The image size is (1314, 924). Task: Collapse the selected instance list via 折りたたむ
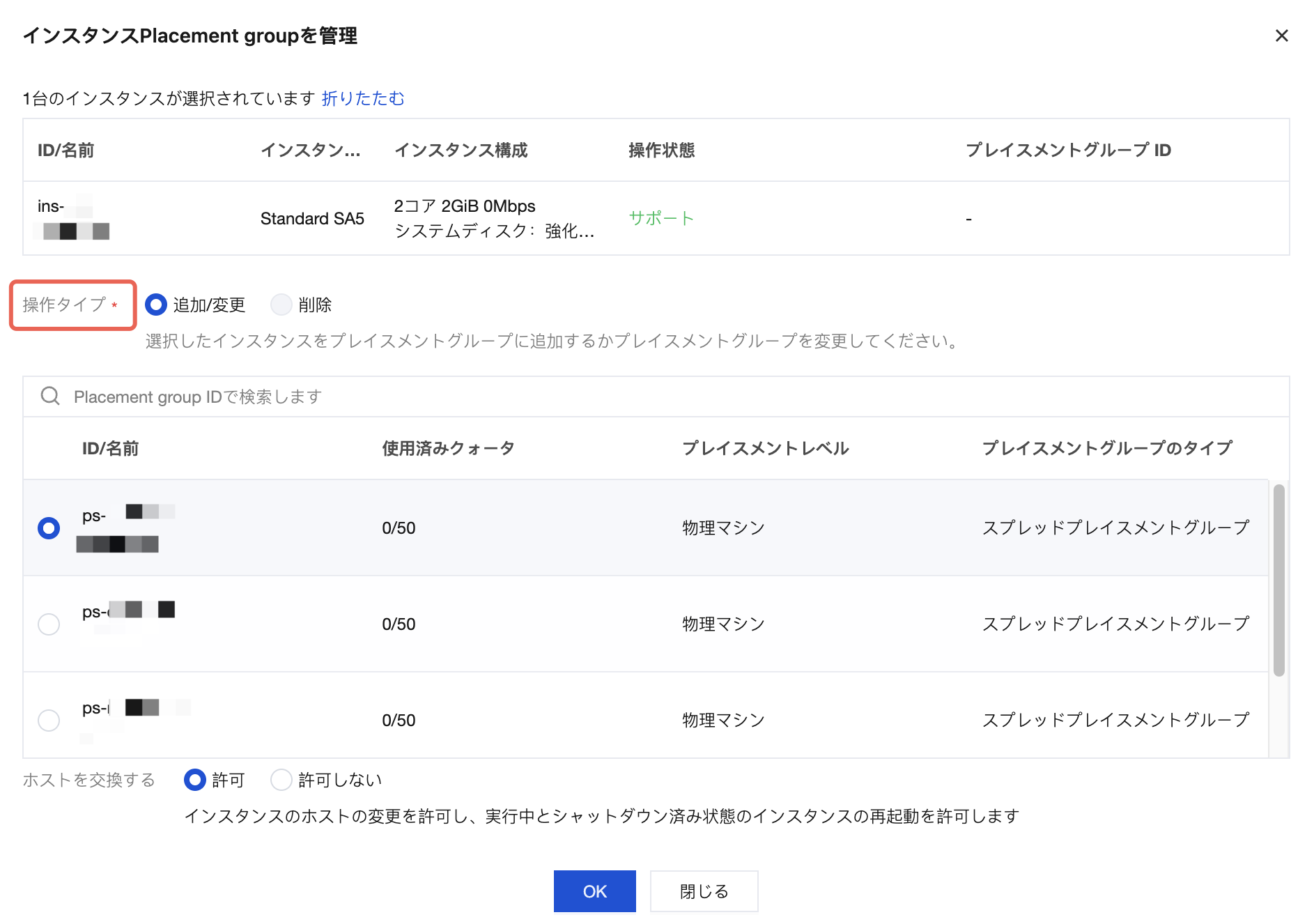pyautogui.click(x=363, y=98)
